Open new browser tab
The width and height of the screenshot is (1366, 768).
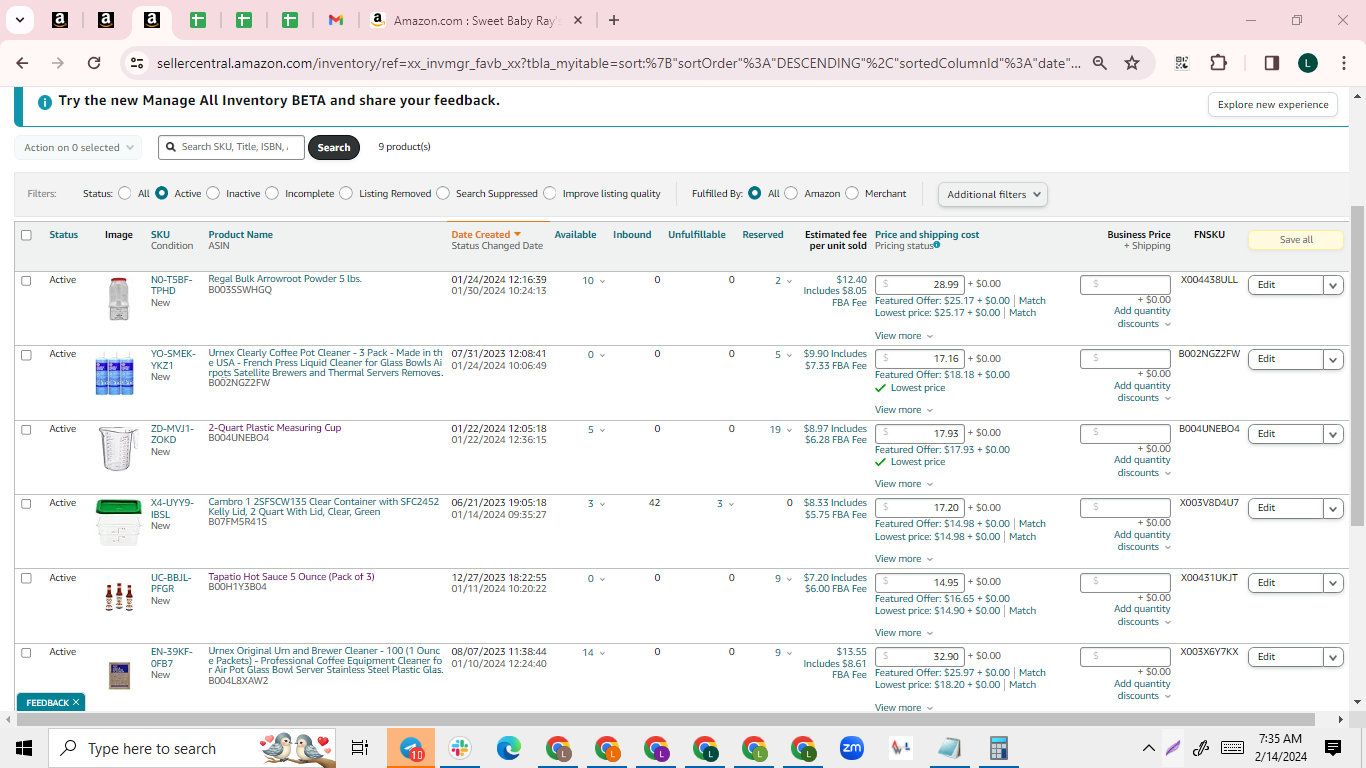[x=614, y=20]
